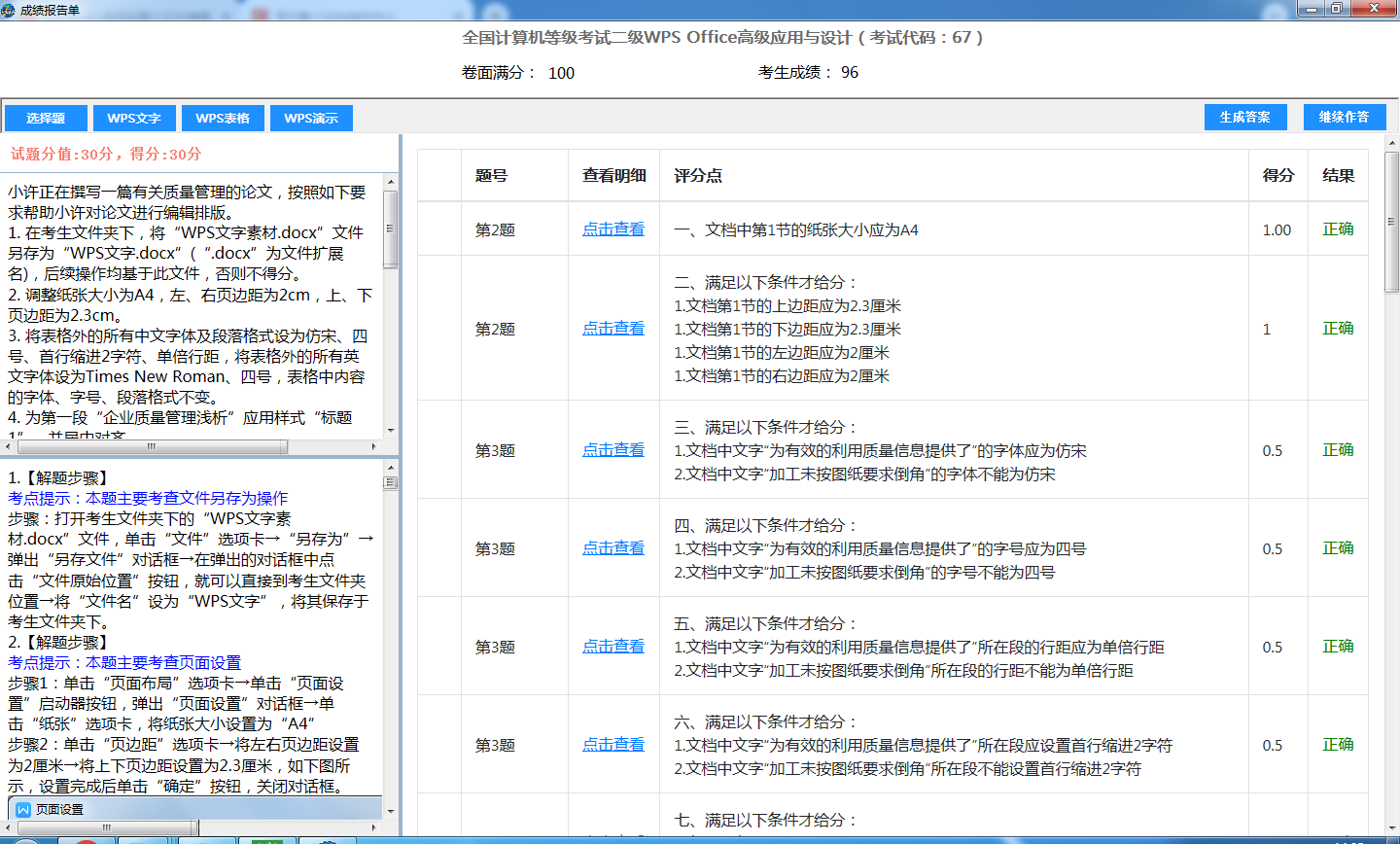The height and width of the screenshot is (844, 1400).
Task: Click right arrow of question panel horizontal scrollbar
Action: (374, 446)
